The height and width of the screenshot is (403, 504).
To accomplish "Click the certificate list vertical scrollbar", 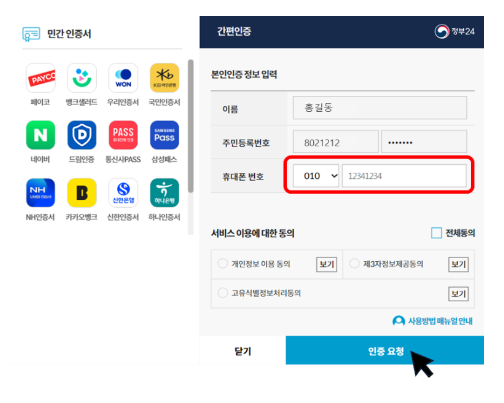I will [x=191, y=126].
